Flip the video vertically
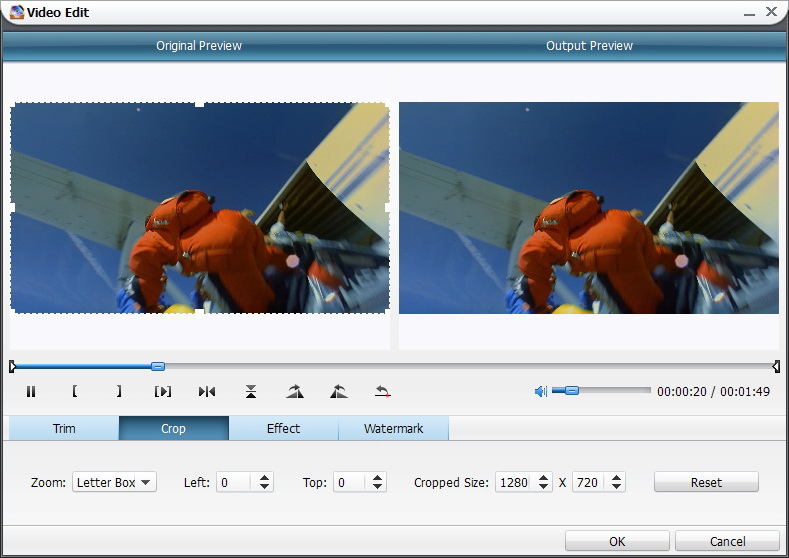Viewport: 789px width, 558px height. pos(251,391)
